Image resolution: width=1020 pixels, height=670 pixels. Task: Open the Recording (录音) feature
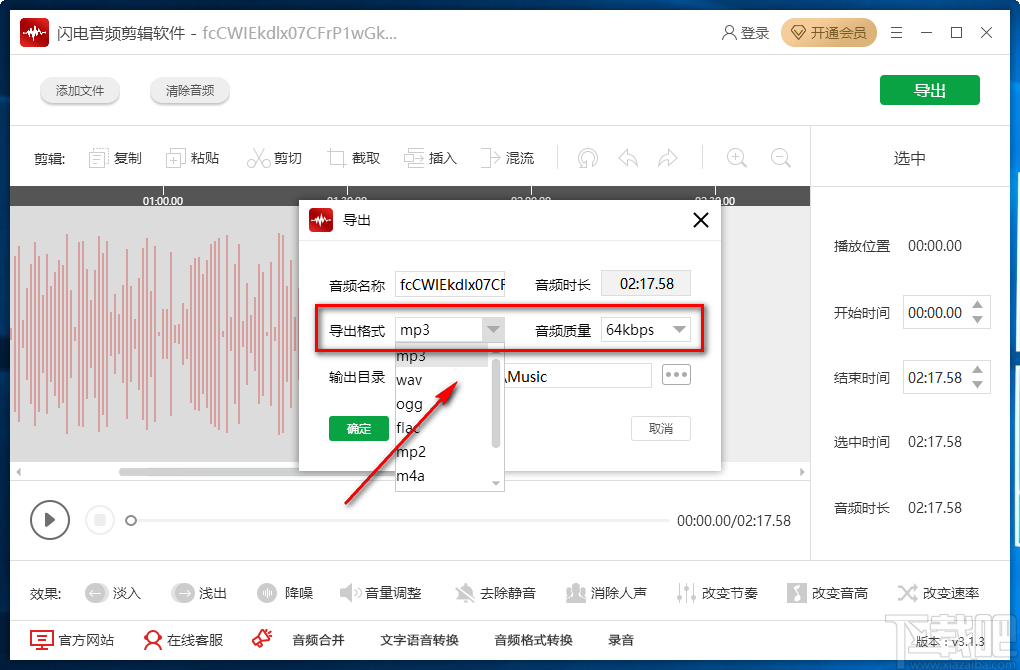coord(621,640)
